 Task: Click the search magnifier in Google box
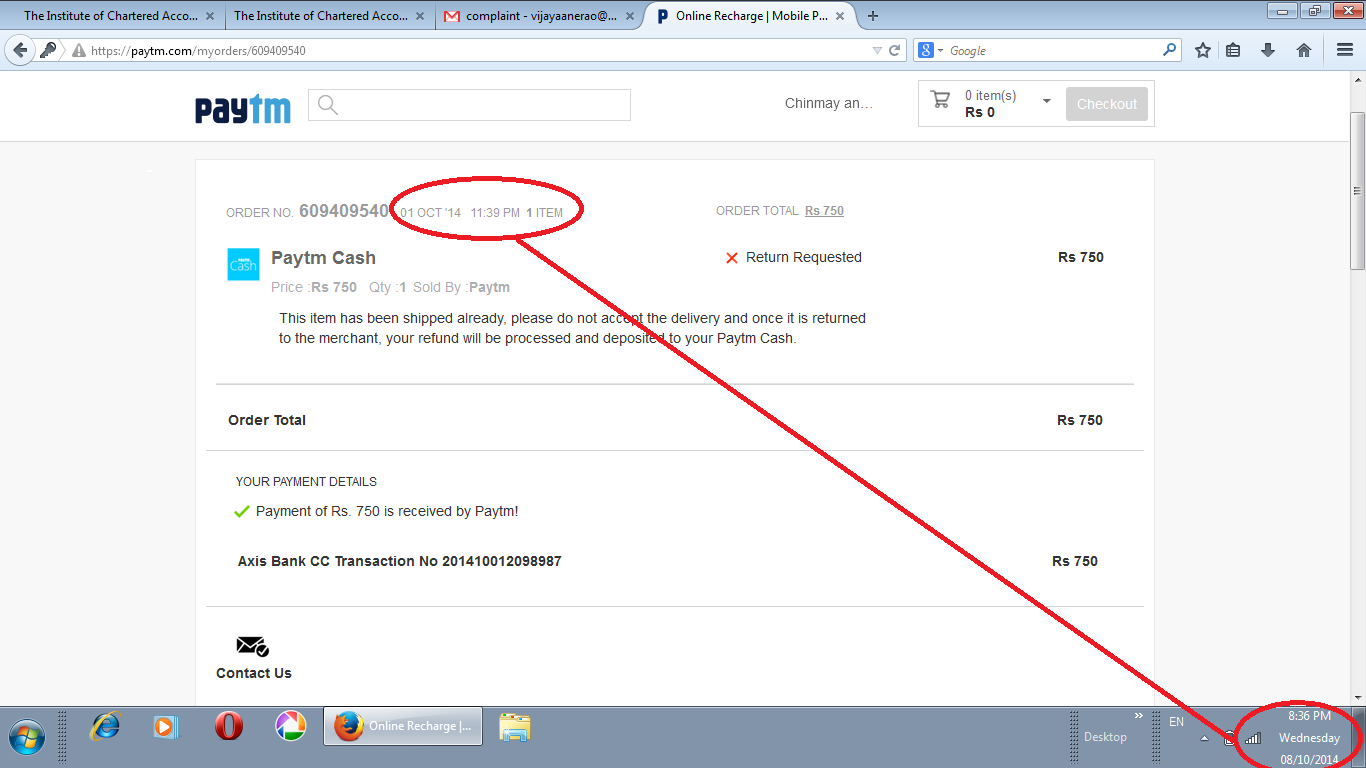[x=1169, y=50]
